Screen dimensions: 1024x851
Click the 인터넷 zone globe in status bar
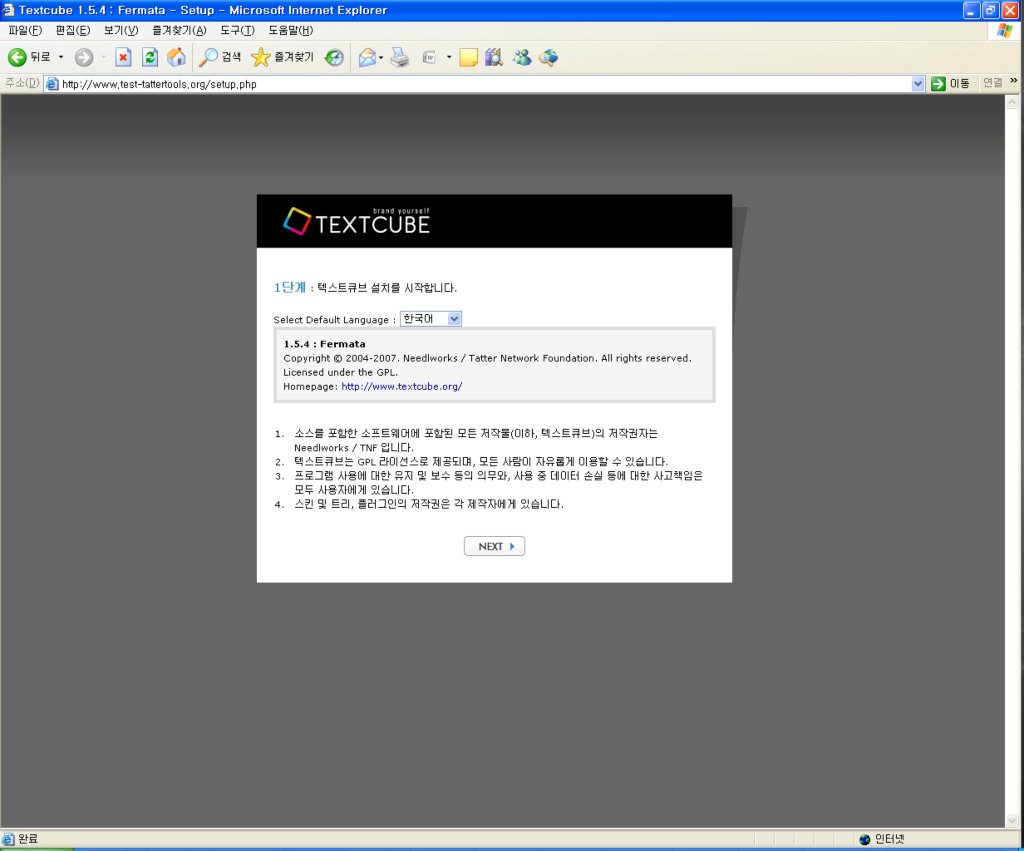[x=865, y=839]
